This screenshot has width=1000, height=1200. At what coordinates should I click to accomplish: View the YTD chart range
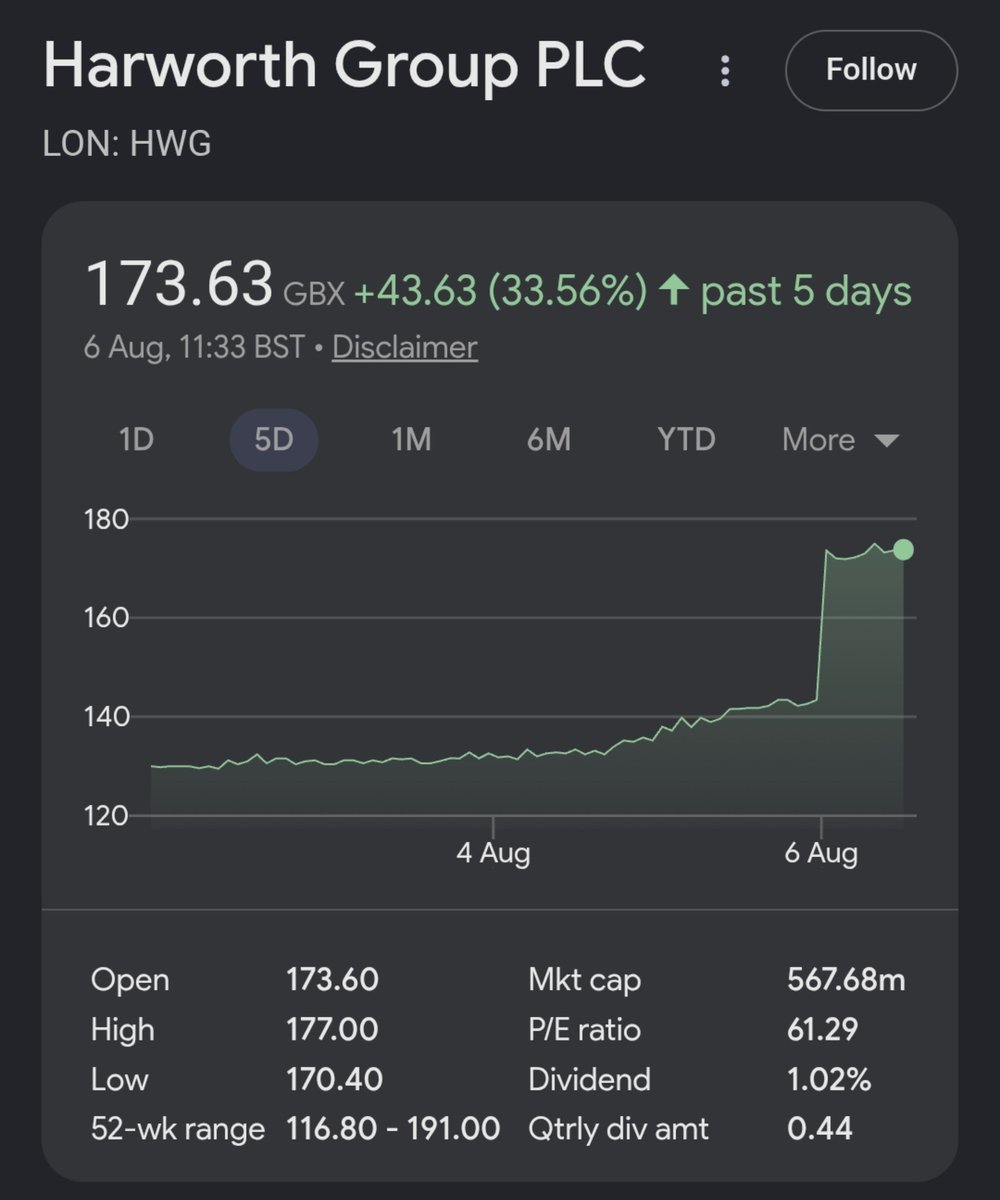coord(687,440)
